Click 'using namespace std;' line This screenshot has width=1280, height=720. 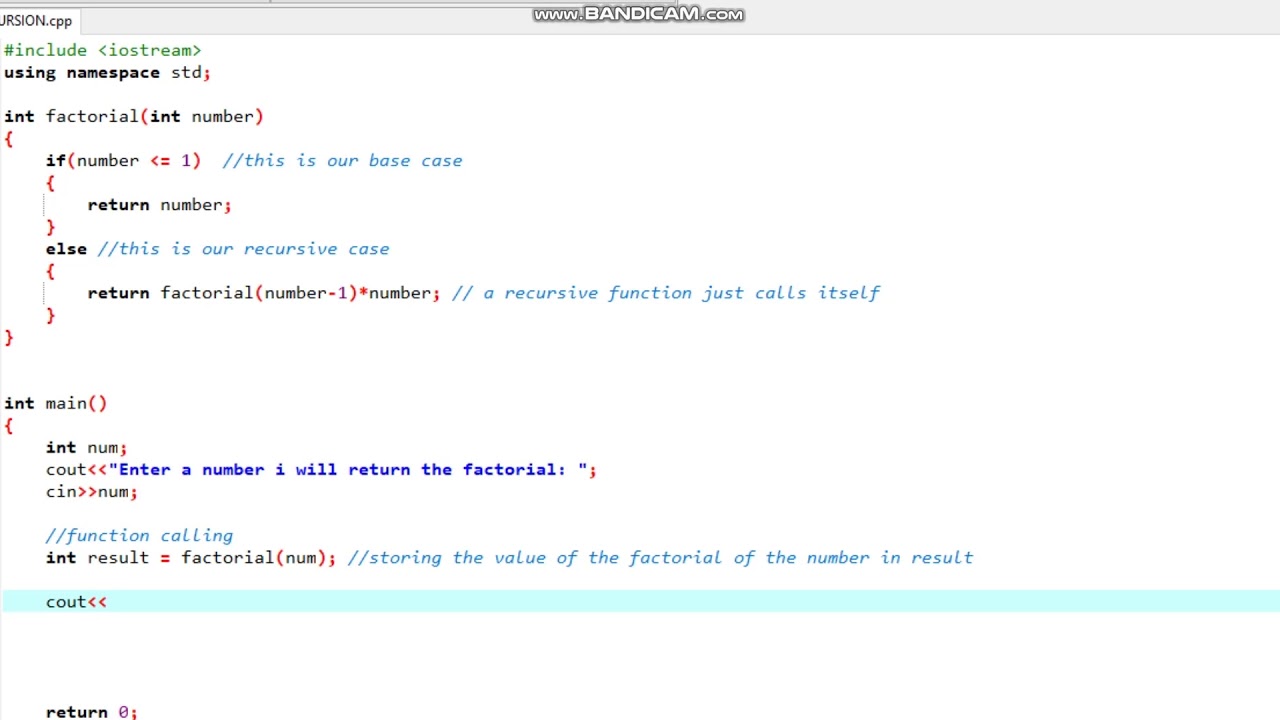pyautogui.click(x=107, y=72)
